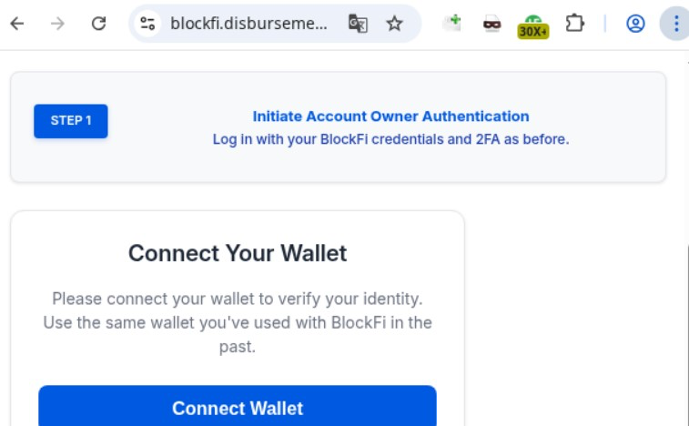Go back to the previous page
689x427 pixels.
click(x=17, y=23)
